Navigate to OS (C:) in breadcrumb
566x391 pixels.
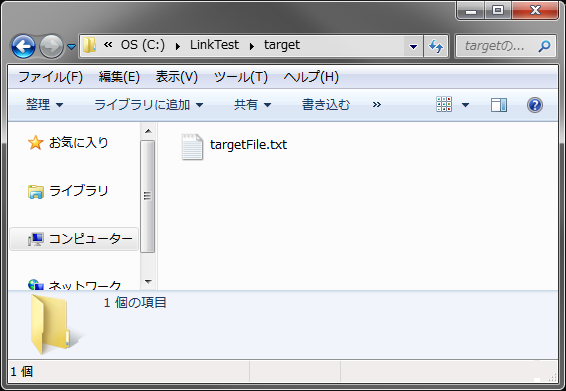[x=143, y=45]
